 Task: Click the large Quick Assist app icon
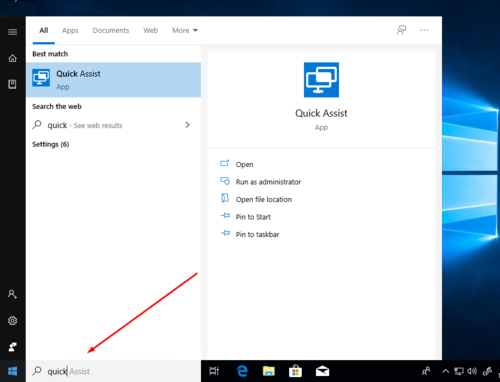321,80
